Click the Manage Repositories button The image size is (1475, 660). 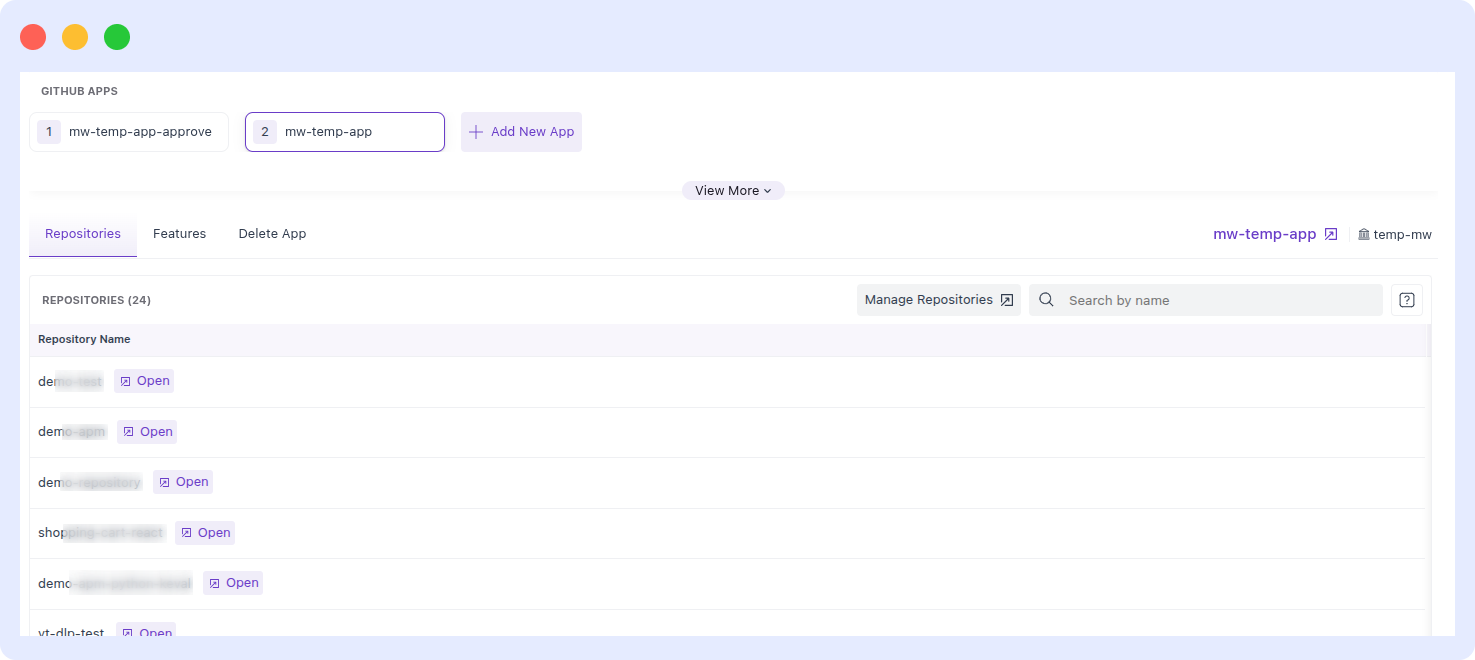point(929,299)
